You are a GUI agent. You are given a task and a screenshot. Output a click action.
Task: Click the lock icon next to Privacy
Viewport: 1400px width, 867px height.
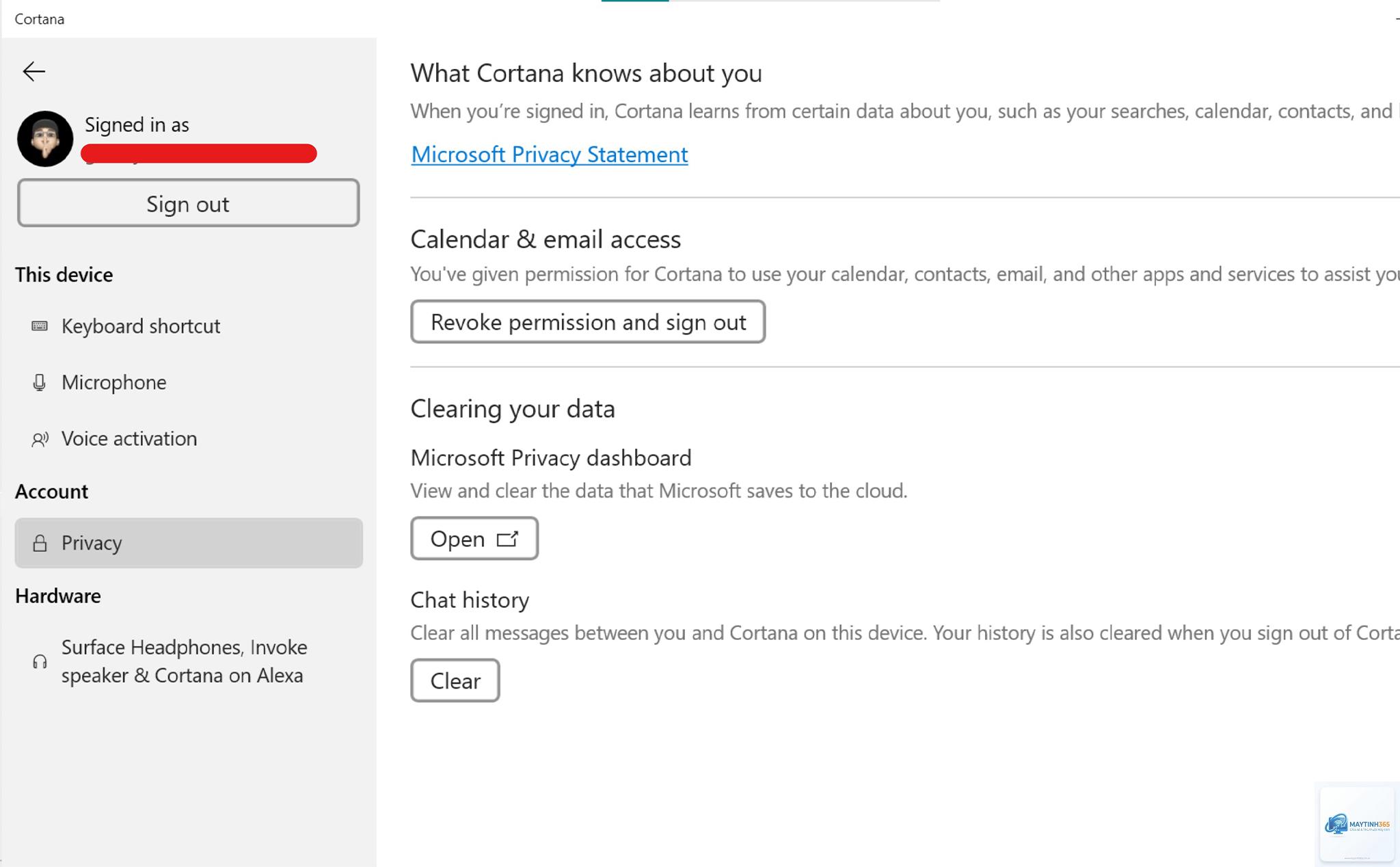(x=40, y=543)
